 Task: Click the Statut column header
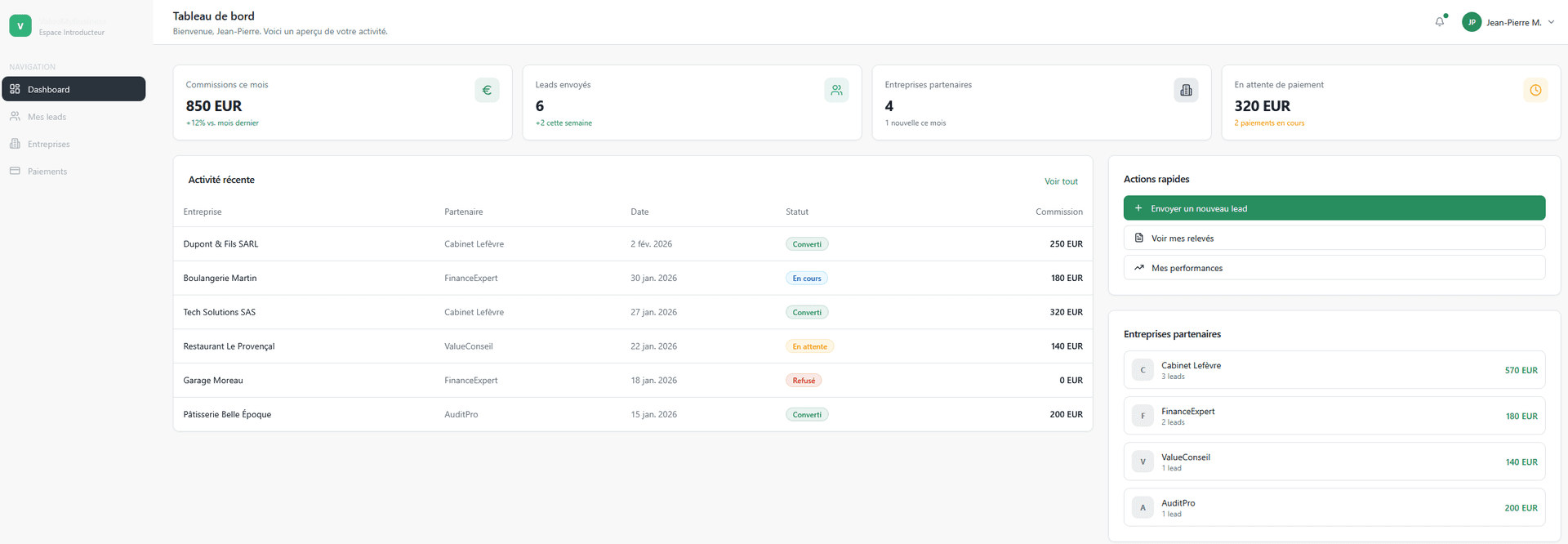797,212
